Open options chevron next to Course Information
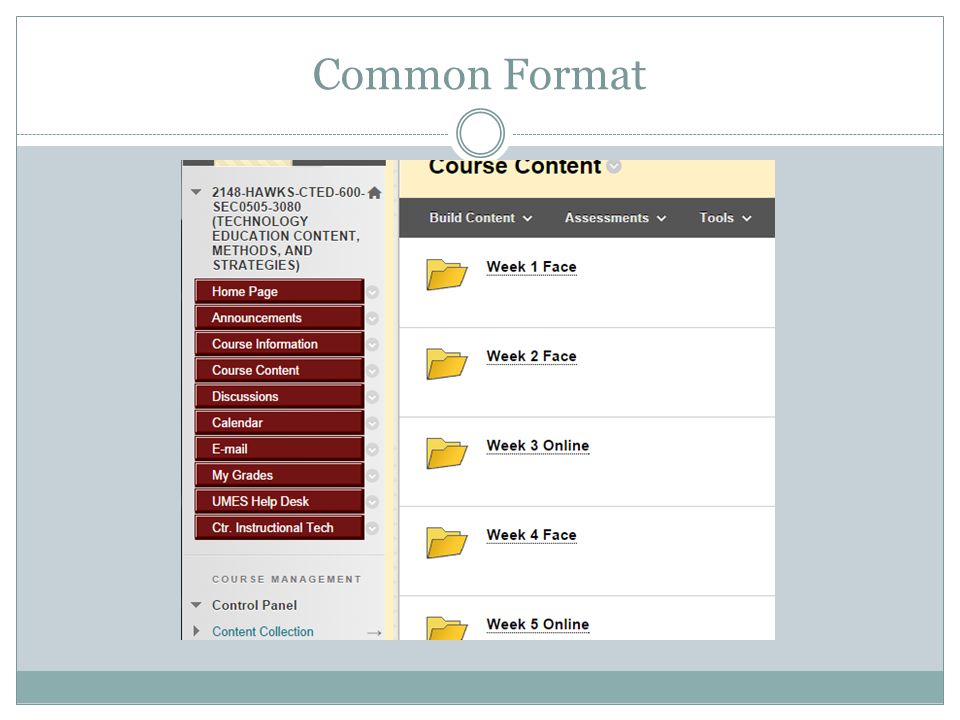960x720 pixels. click(x=372, y=345)
